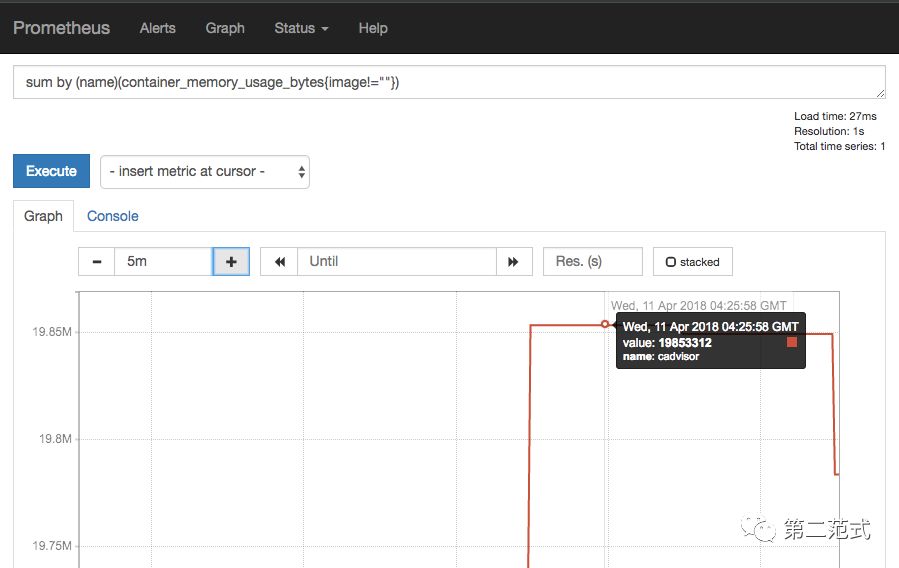This screenshot has width=899, height=568.
Task: Click the 19.8M y-axis label
Action: 55,439
